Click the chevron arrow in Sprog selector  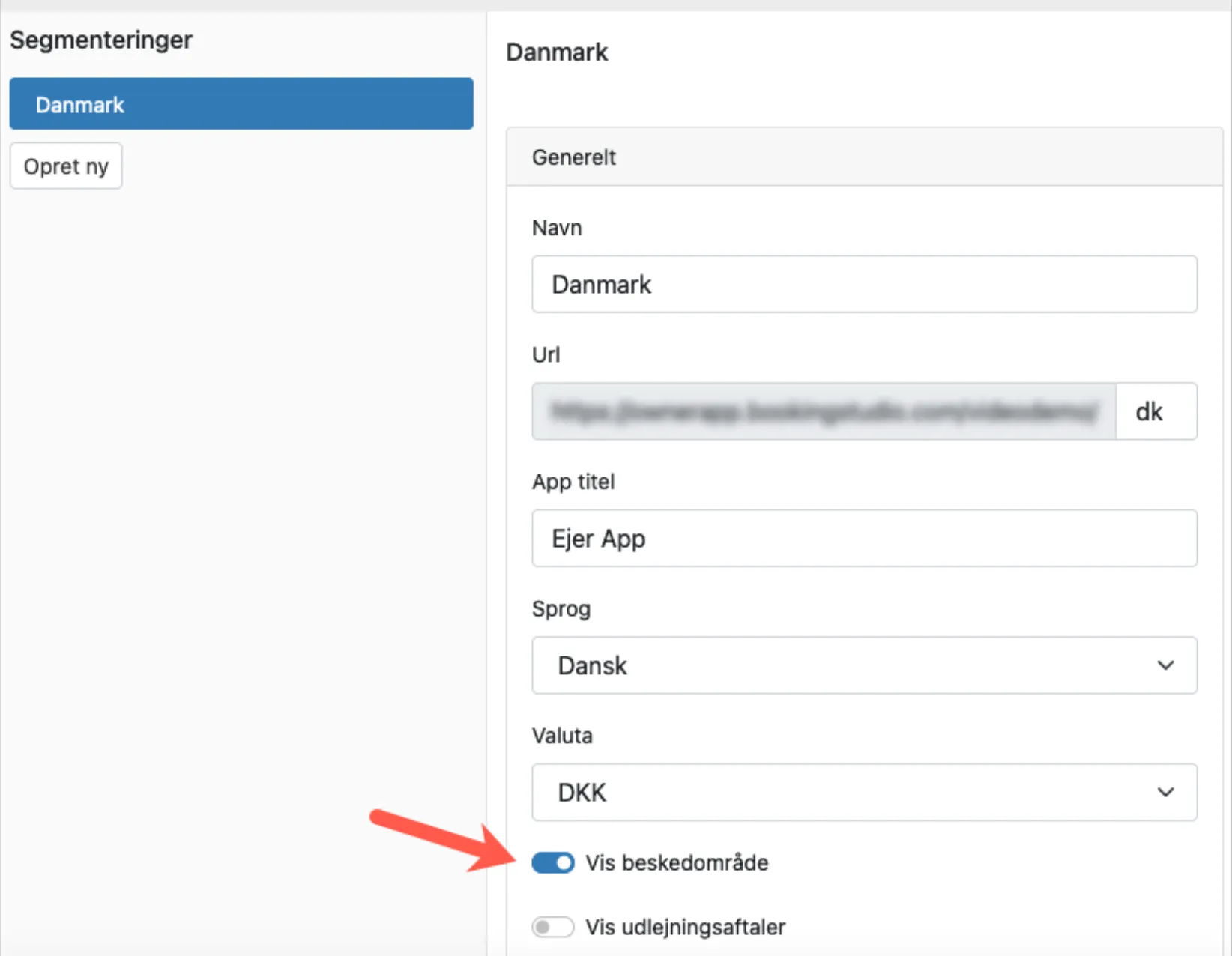[x=1165, y=665]
